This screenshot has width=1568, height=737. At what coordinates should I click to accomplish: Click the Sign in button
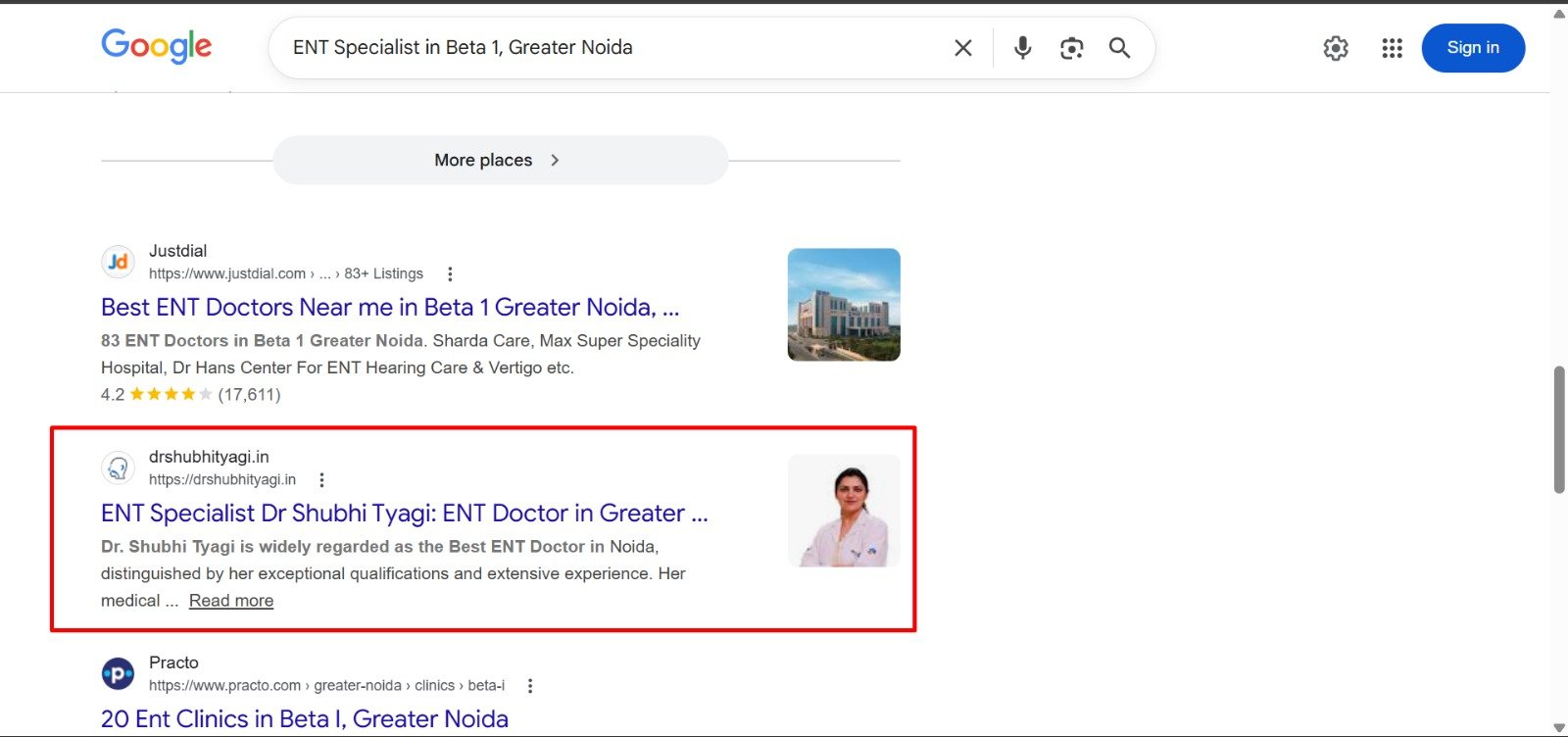[x=1472, y=48]
